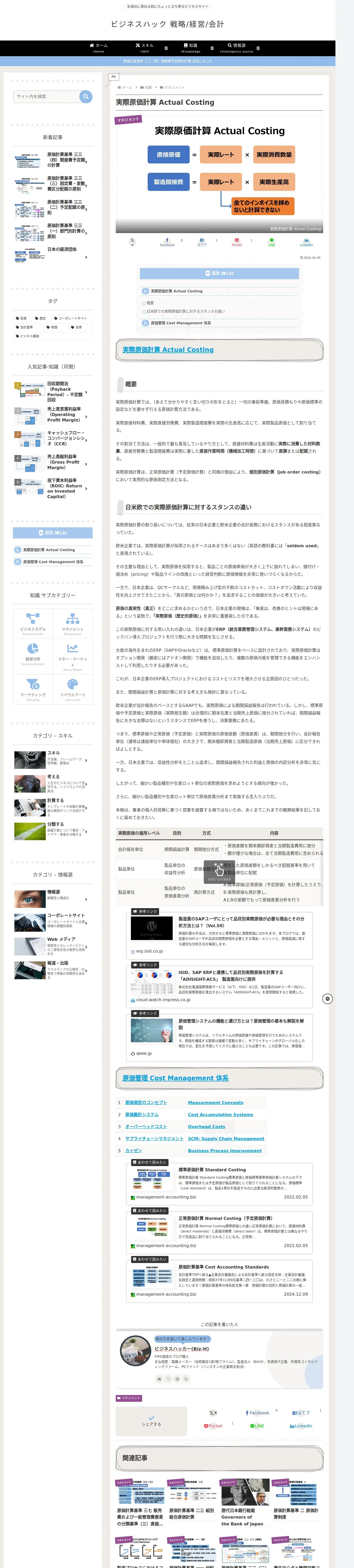
Task: Open the 考える skill category thumbnail
Action: [x=29, y=783]
